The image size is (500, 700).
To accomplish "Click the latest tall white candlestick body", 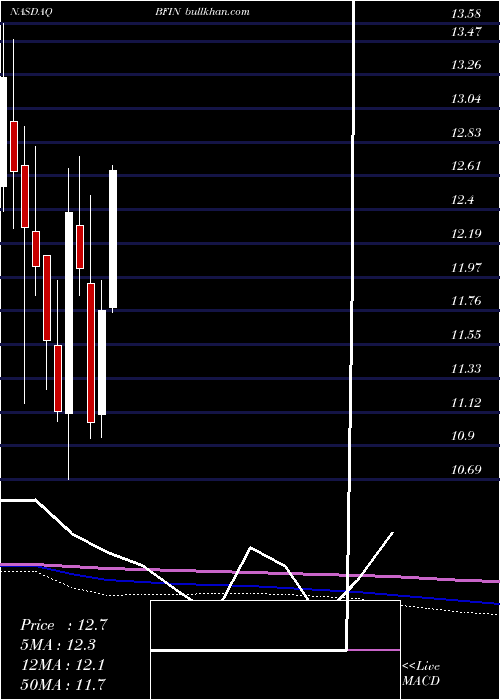I will (113, 239).
